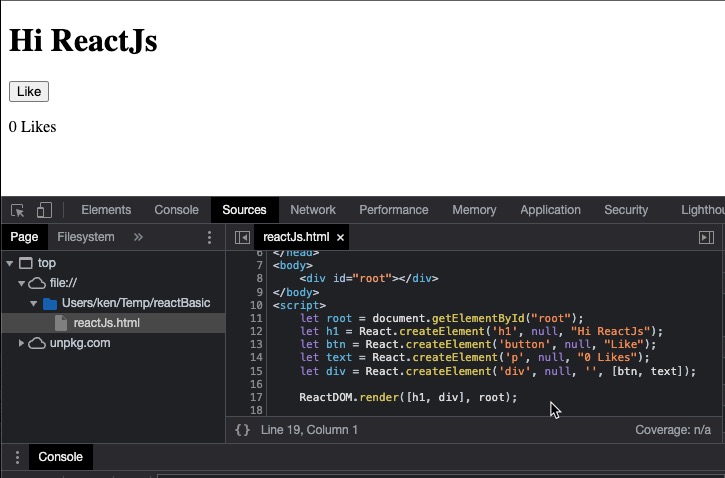Select the Page navigator tab

tap(24, 237)
